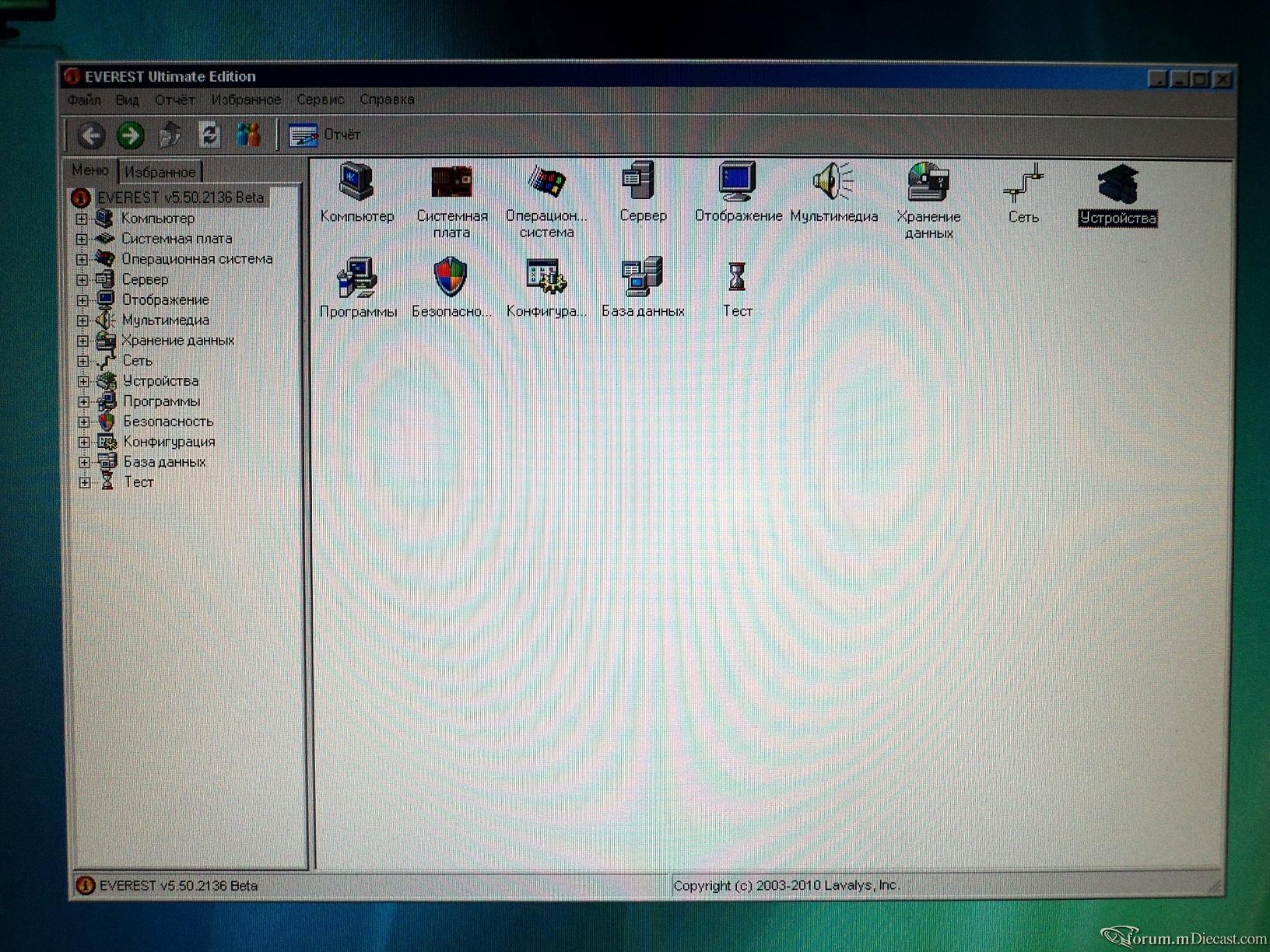The image size is (1270, 952).
Task: Select Конфигурация in the tree
Action: tap(170, 442)
